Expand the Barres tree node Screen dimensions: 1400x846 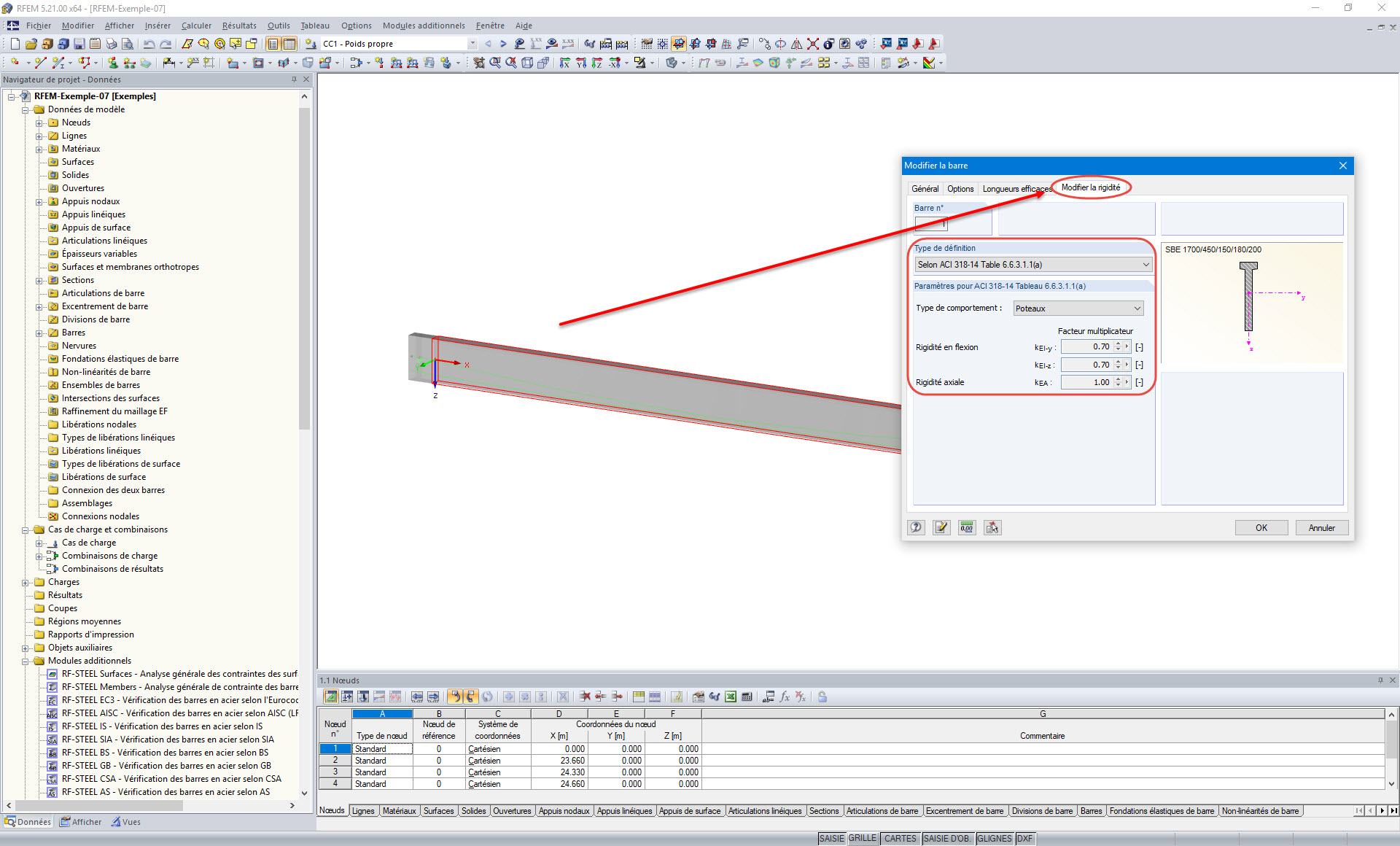click(39, 333)
